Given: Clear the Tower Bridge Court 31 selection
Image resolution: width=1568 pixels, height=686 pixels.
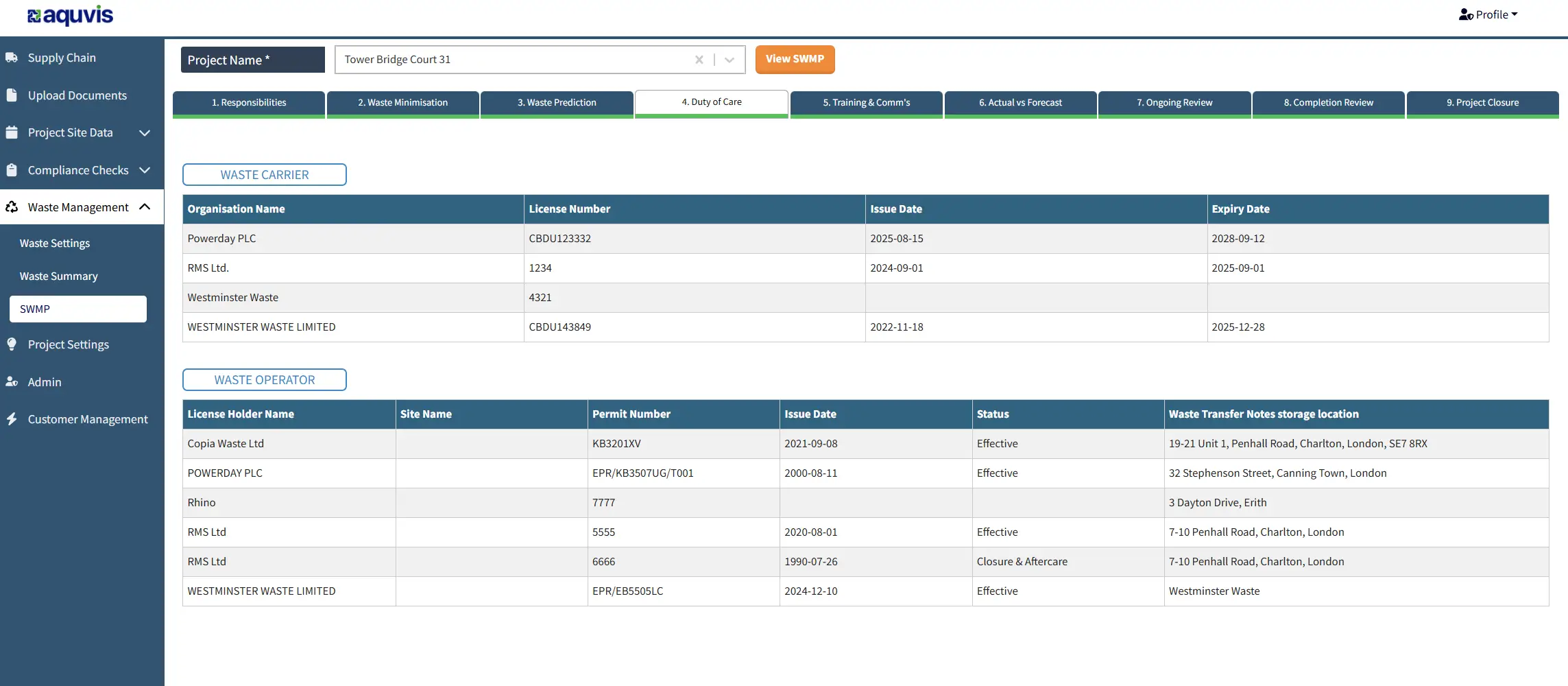Looking at the screenshot, I should tap(699, 60).
